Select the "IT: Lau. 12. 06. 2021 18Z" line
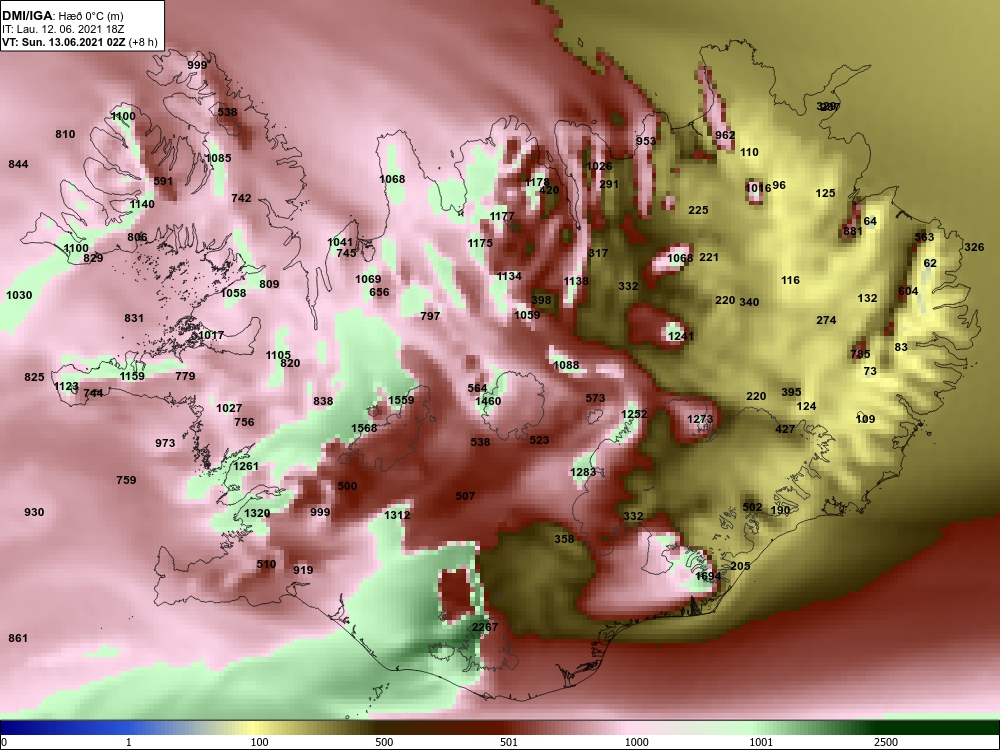This screenshot has height=750, width=1000. 62,29
